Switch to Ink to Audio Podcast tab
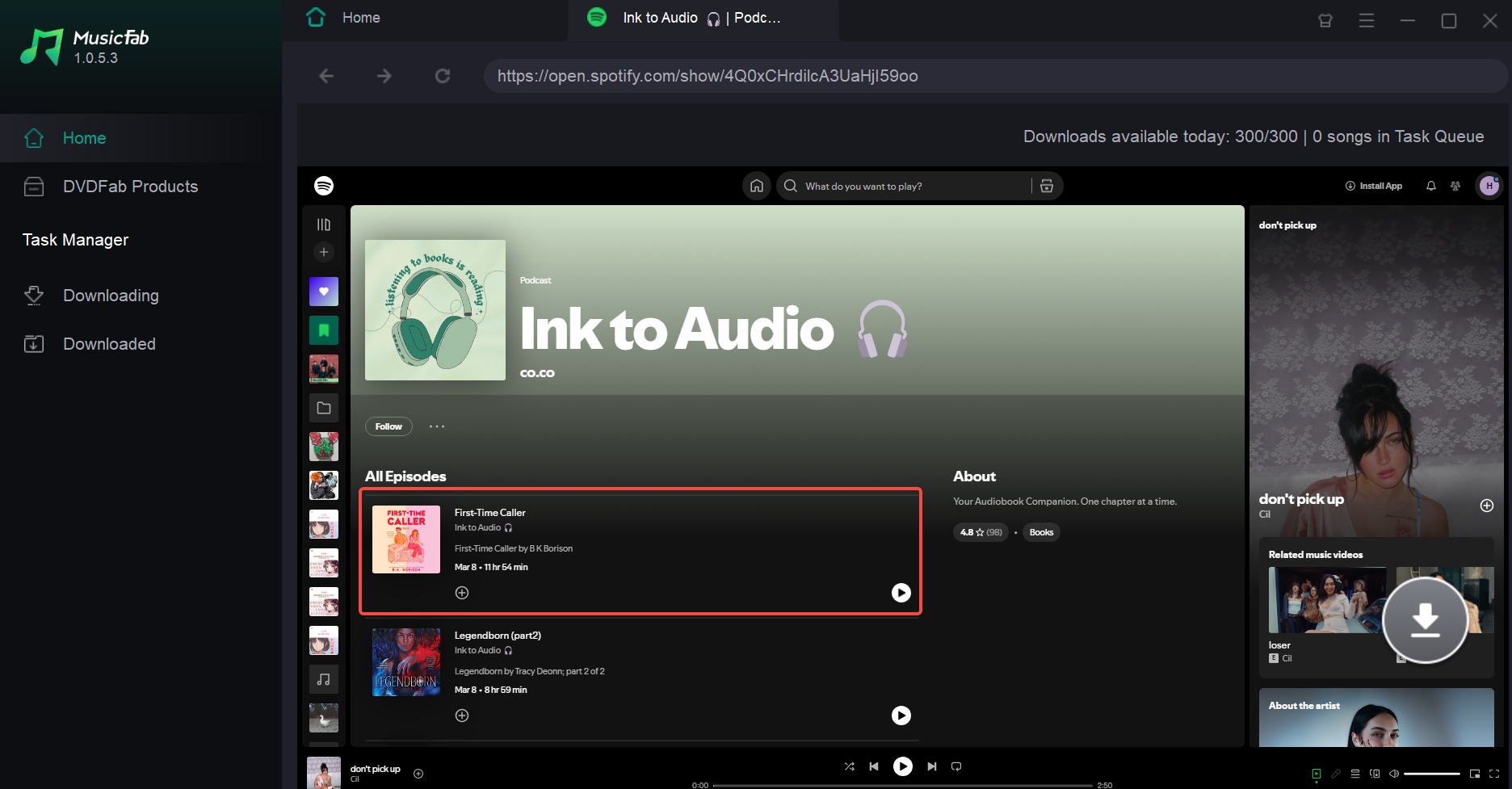This screenshot has width=1512, height=789. [703, 18]
